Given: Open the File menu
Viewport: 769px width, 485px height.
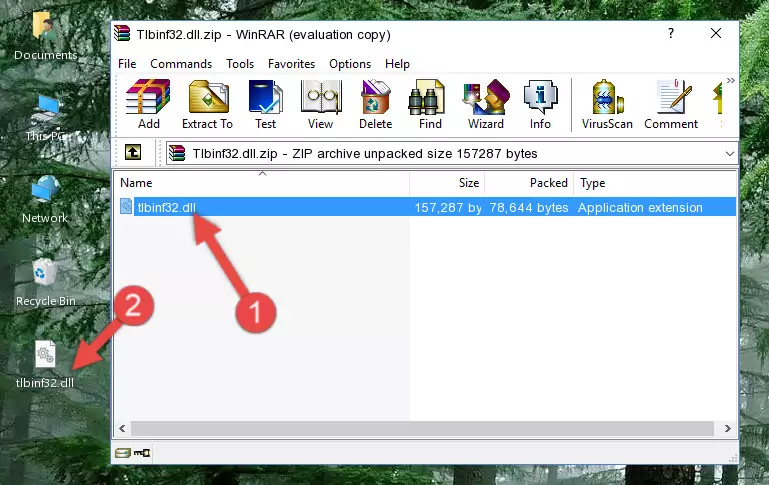Looking at the screenshot, I should point(127,64).
